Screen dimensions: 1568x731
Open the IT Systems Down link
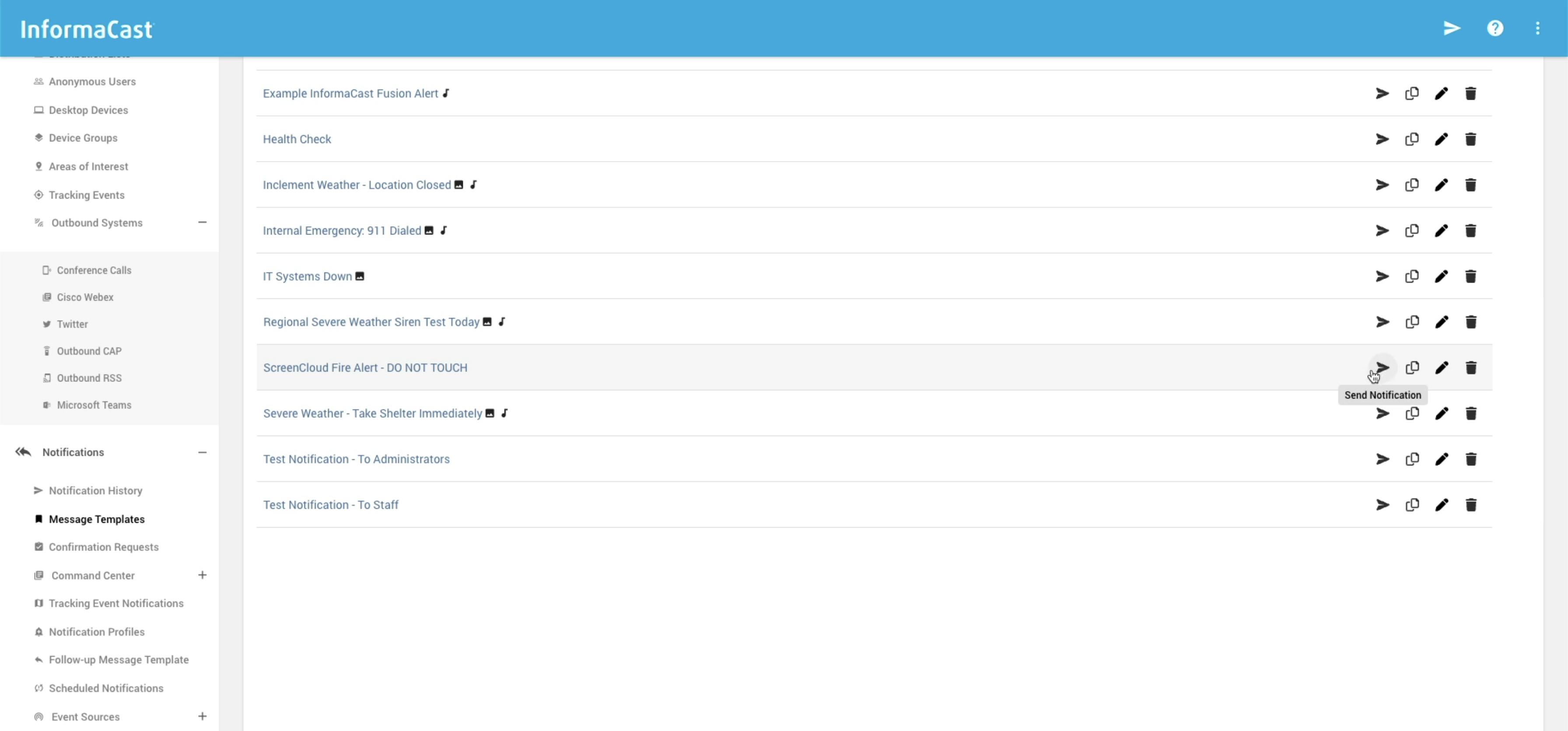308,276
